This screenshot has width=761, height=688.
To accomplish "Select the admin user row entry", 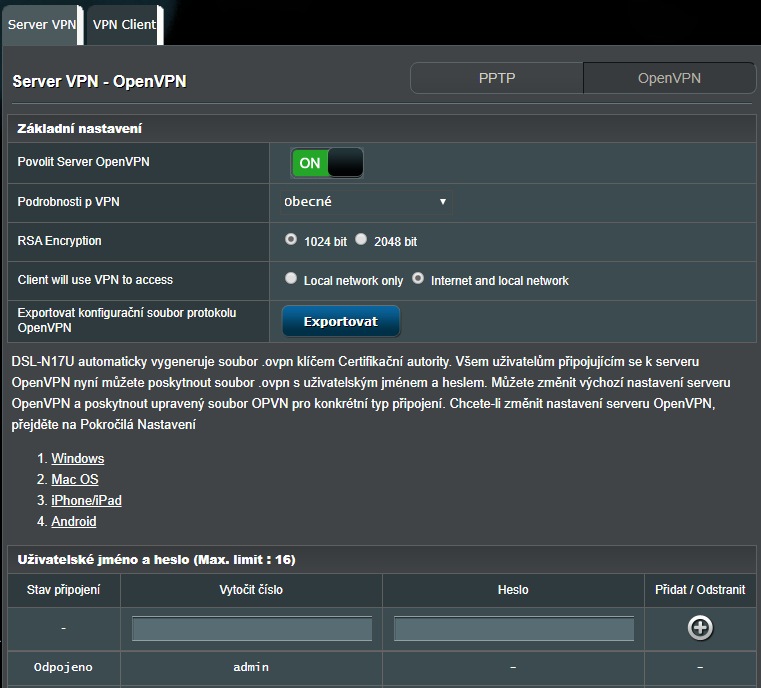I will 251,667.
